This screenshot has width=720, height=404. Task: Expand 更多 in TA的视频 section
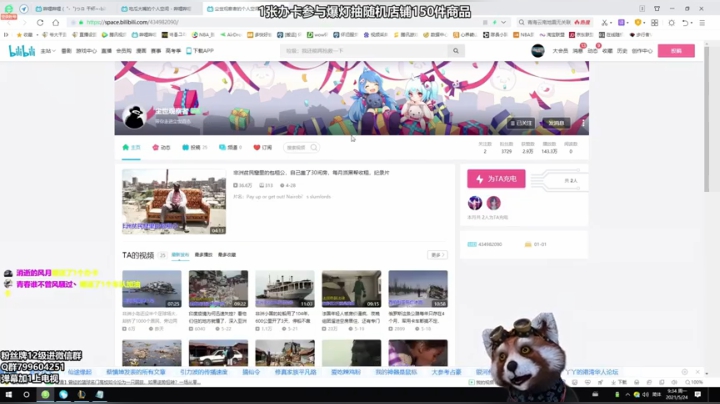[437, 255]
